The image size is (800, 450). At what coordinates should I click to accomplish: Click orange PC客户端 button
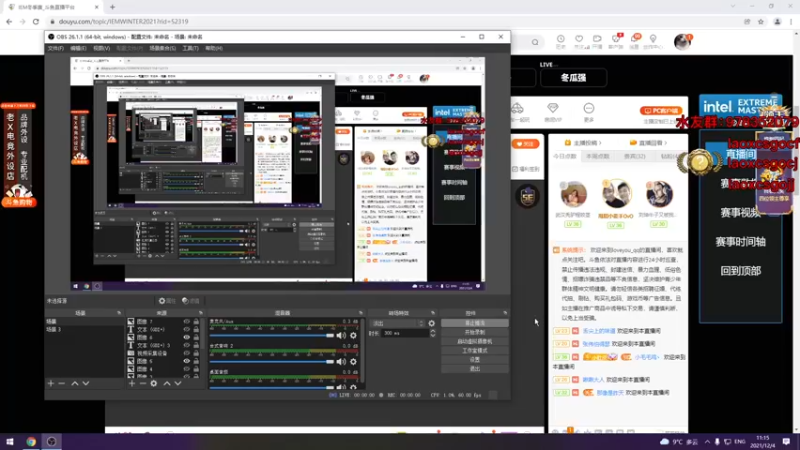pos(661,110)
